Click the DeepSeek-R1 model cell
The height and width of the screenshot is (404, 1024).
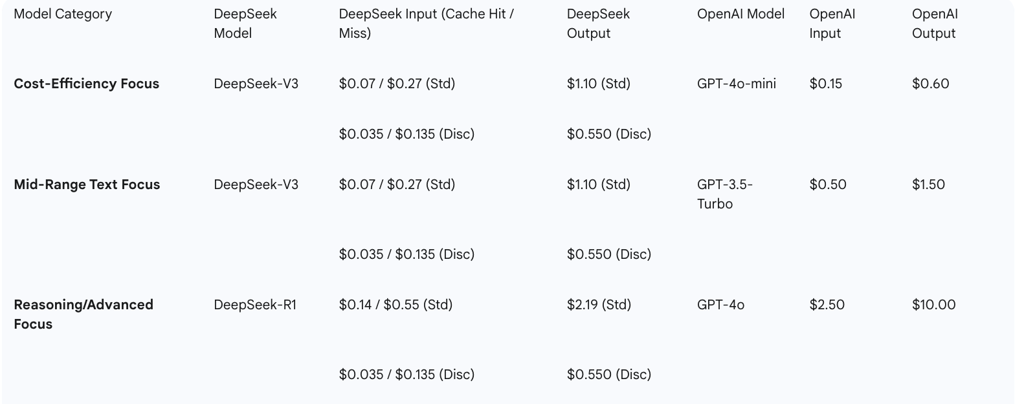255,305
